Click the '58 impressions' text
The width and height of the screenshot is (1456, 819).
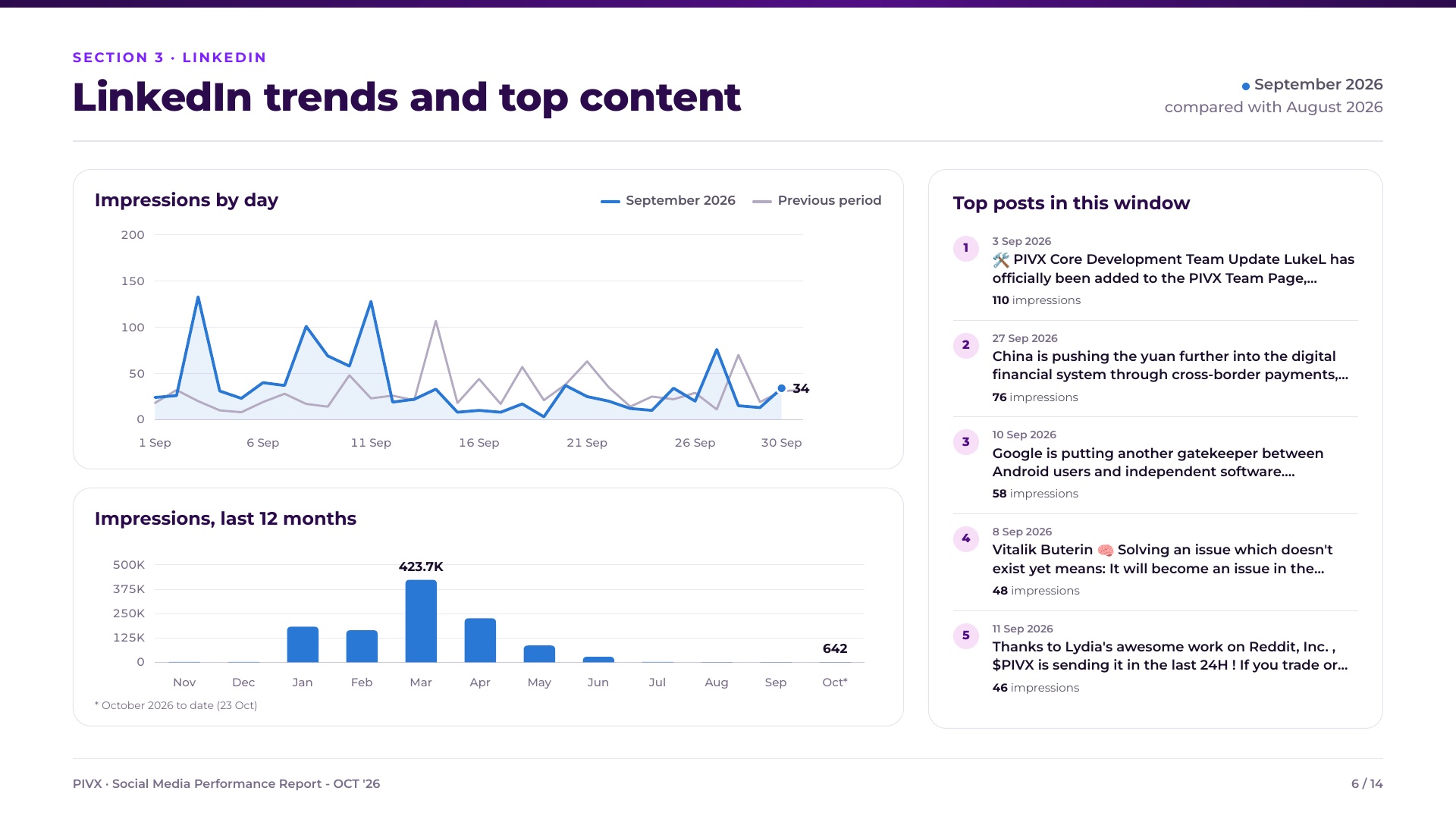pos(1035,494)
